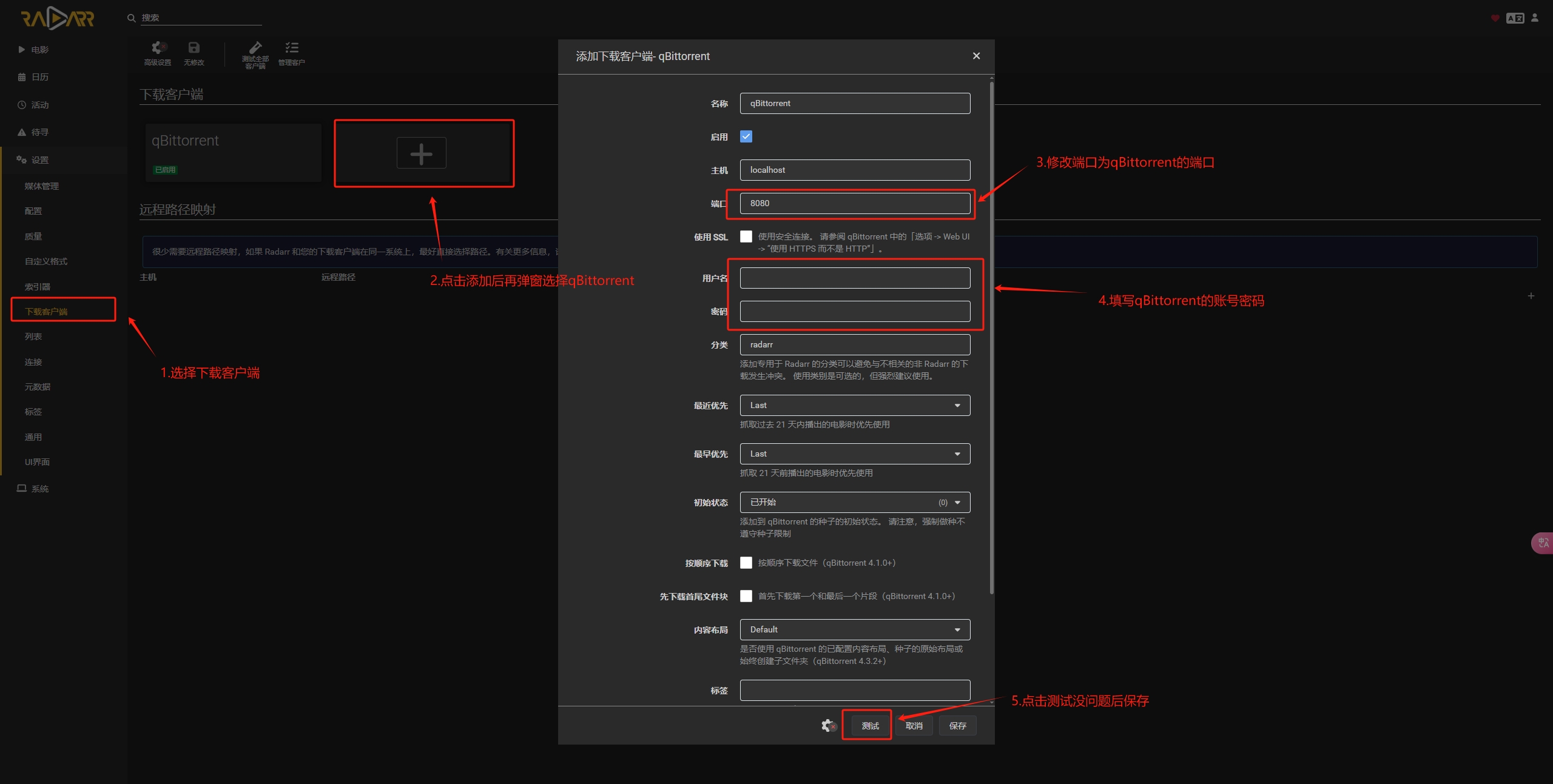Viewport: 1553px width, 784px height.
Task: Open 待寻 wanted in sidebar
Action: (64, 132)
